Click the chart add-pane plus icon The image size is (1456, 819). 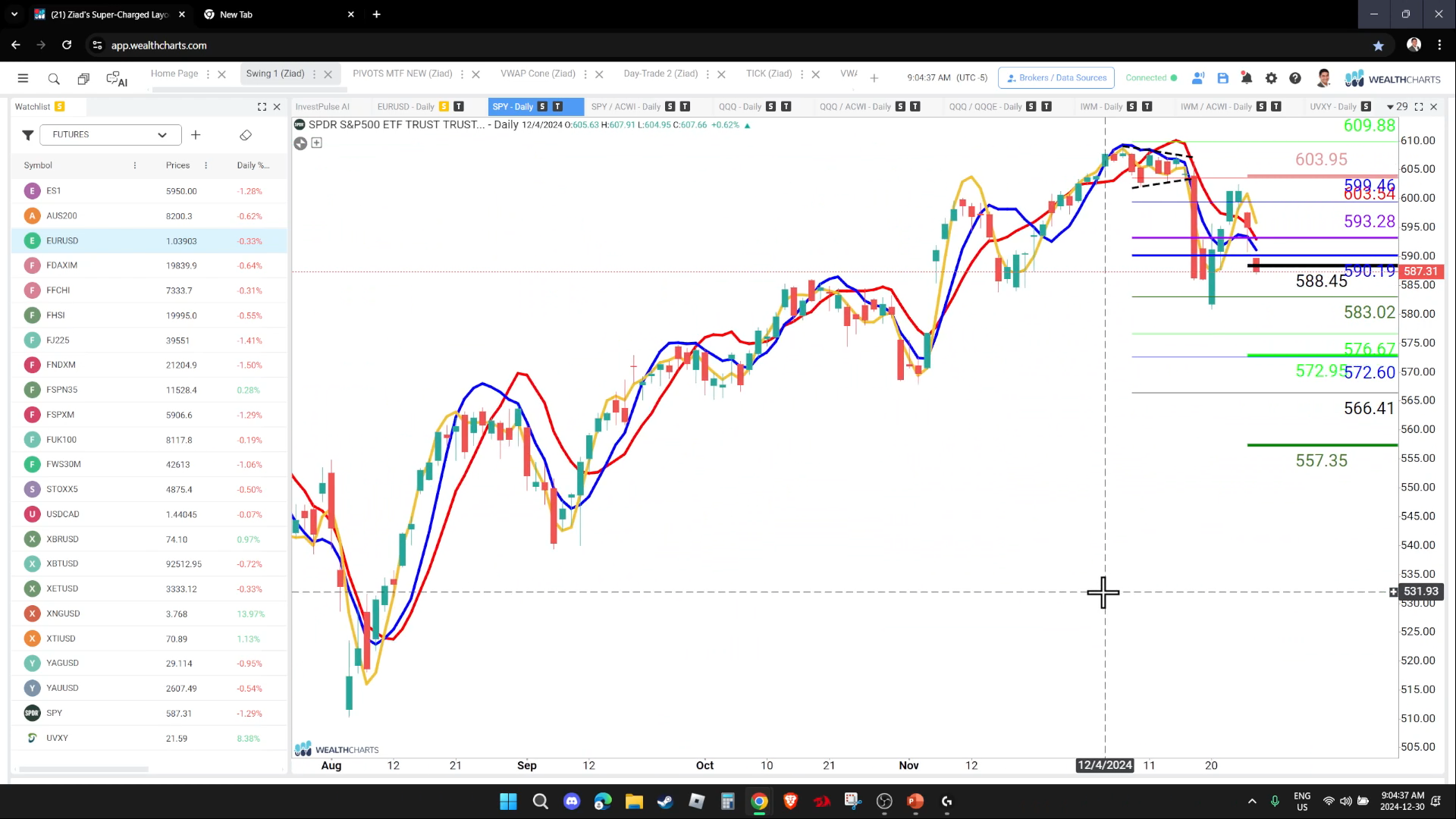coord(317,143)
